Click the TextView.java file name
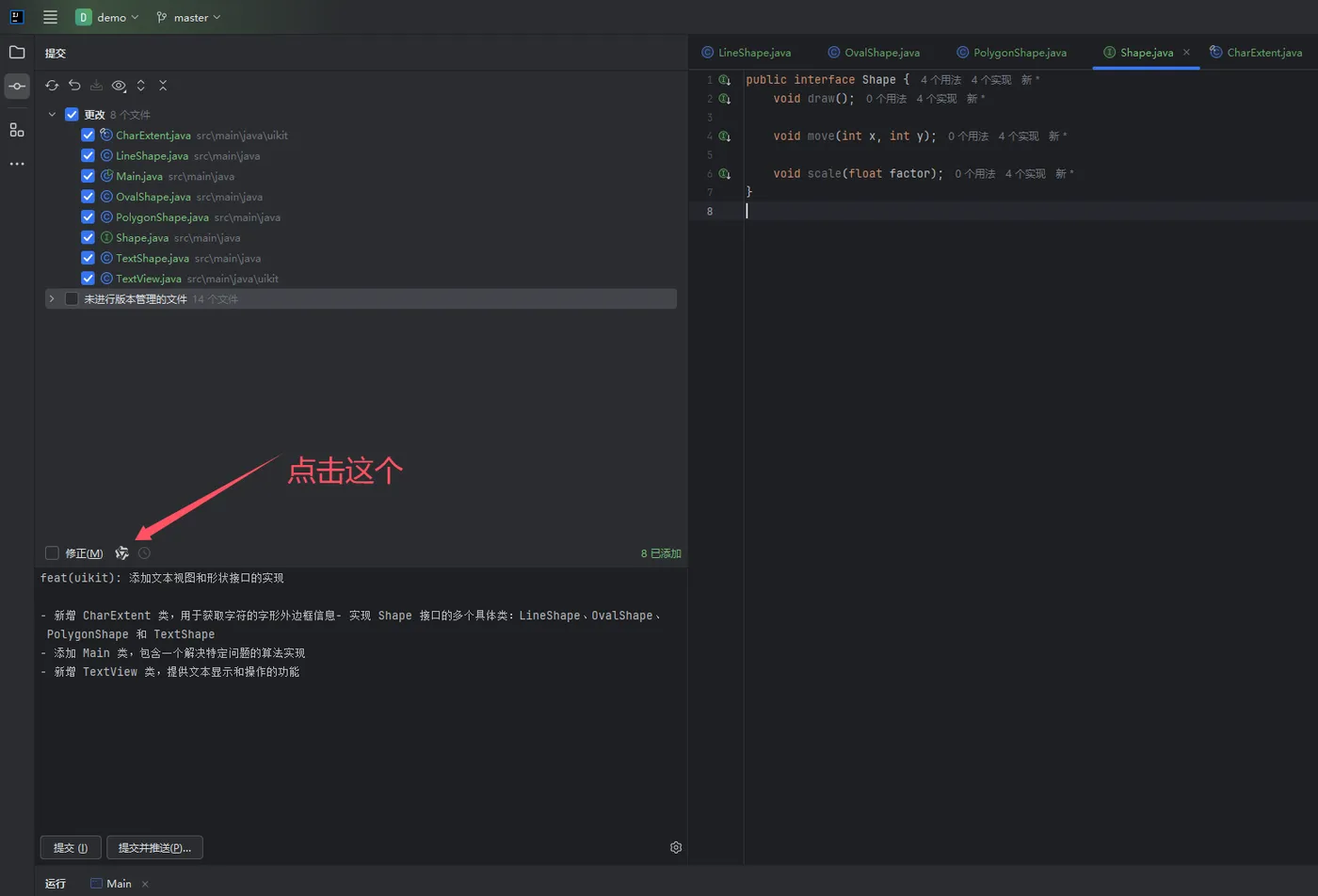 pos(149,279)
